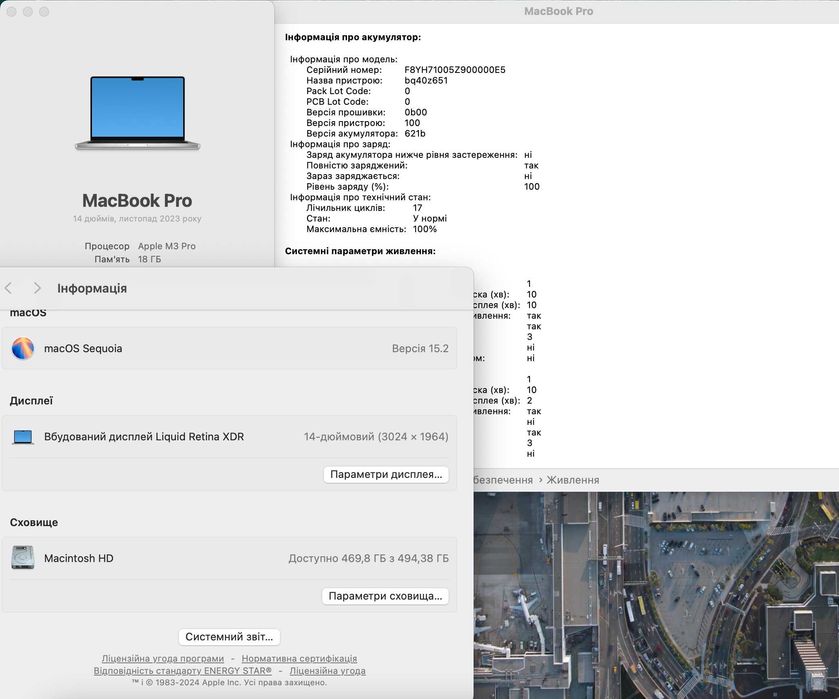839x699 pixels.
Task: Click the Інформація про заряд label
Action: pos(340,144)
